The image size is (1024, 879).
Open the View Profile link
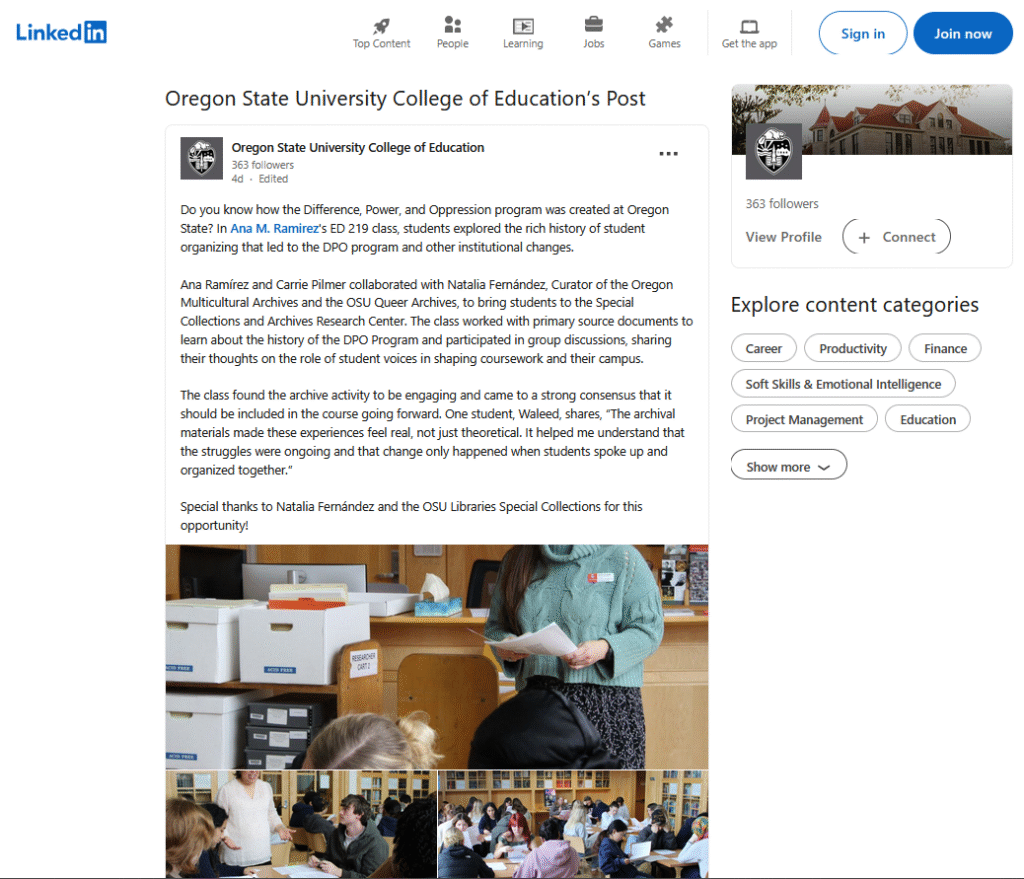[x=783, y=237]
